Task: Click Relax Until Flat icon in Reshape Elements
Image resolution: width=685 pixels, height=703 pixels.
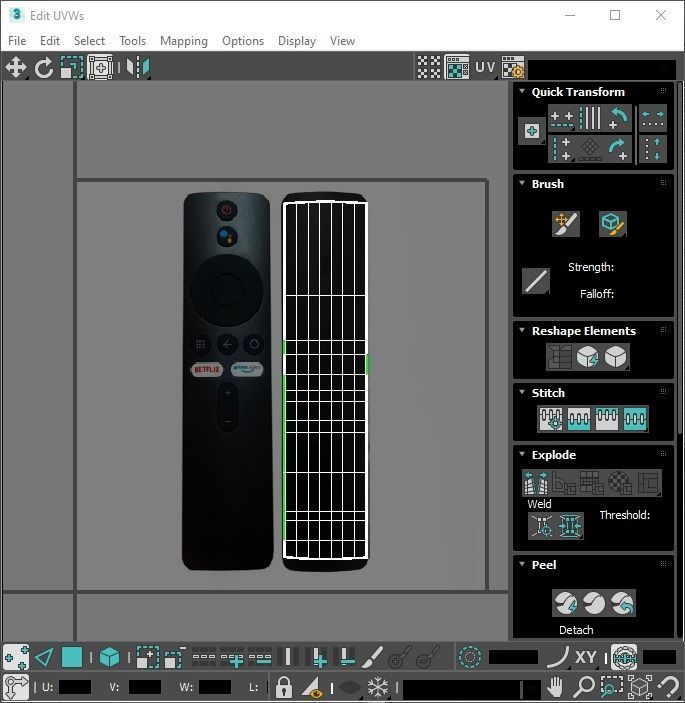Action: (588, 357)
